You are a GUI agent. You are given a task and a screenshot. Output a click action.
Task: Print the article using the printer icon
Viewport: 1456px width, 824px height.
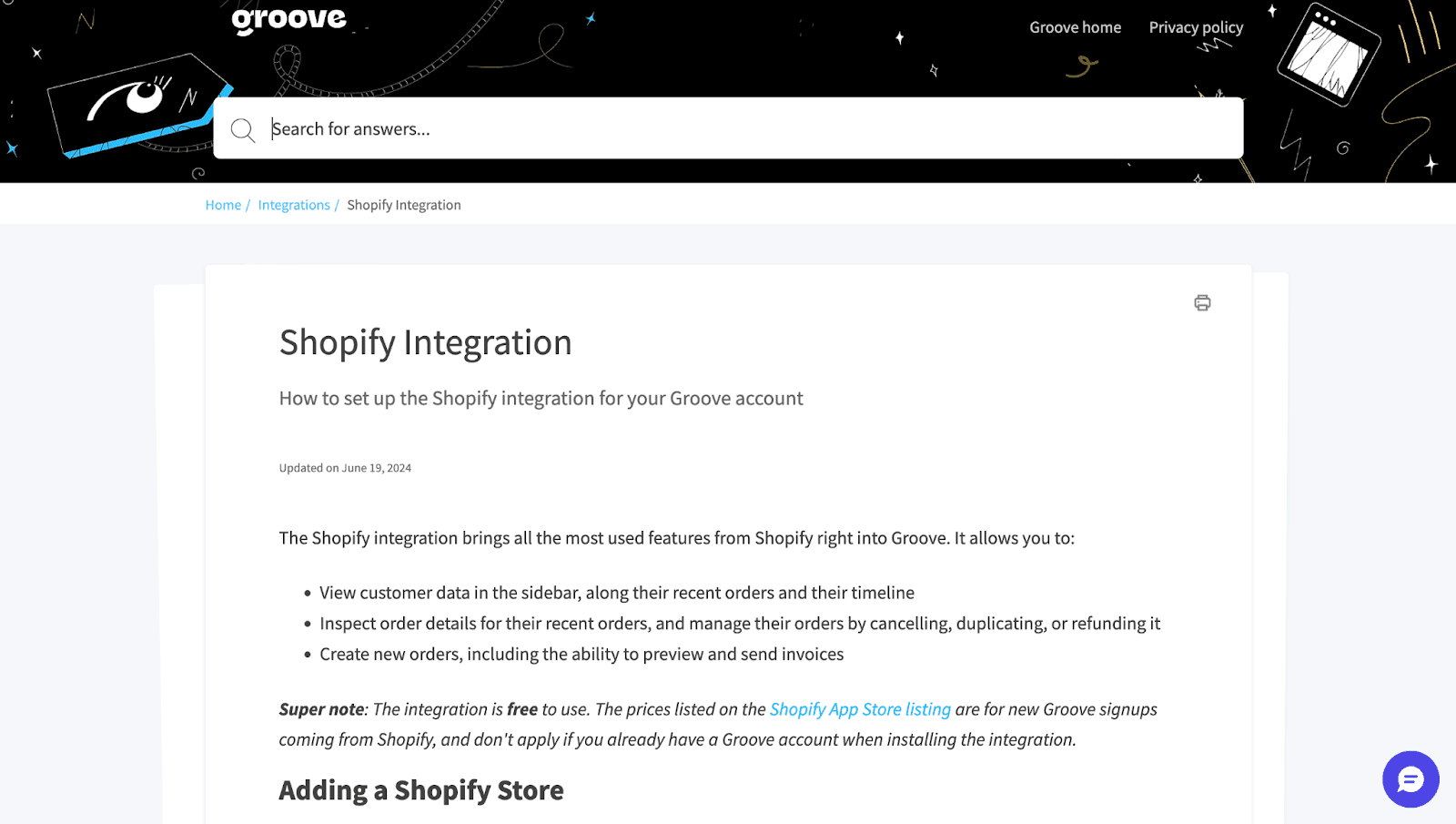(x=1202, y=302)
